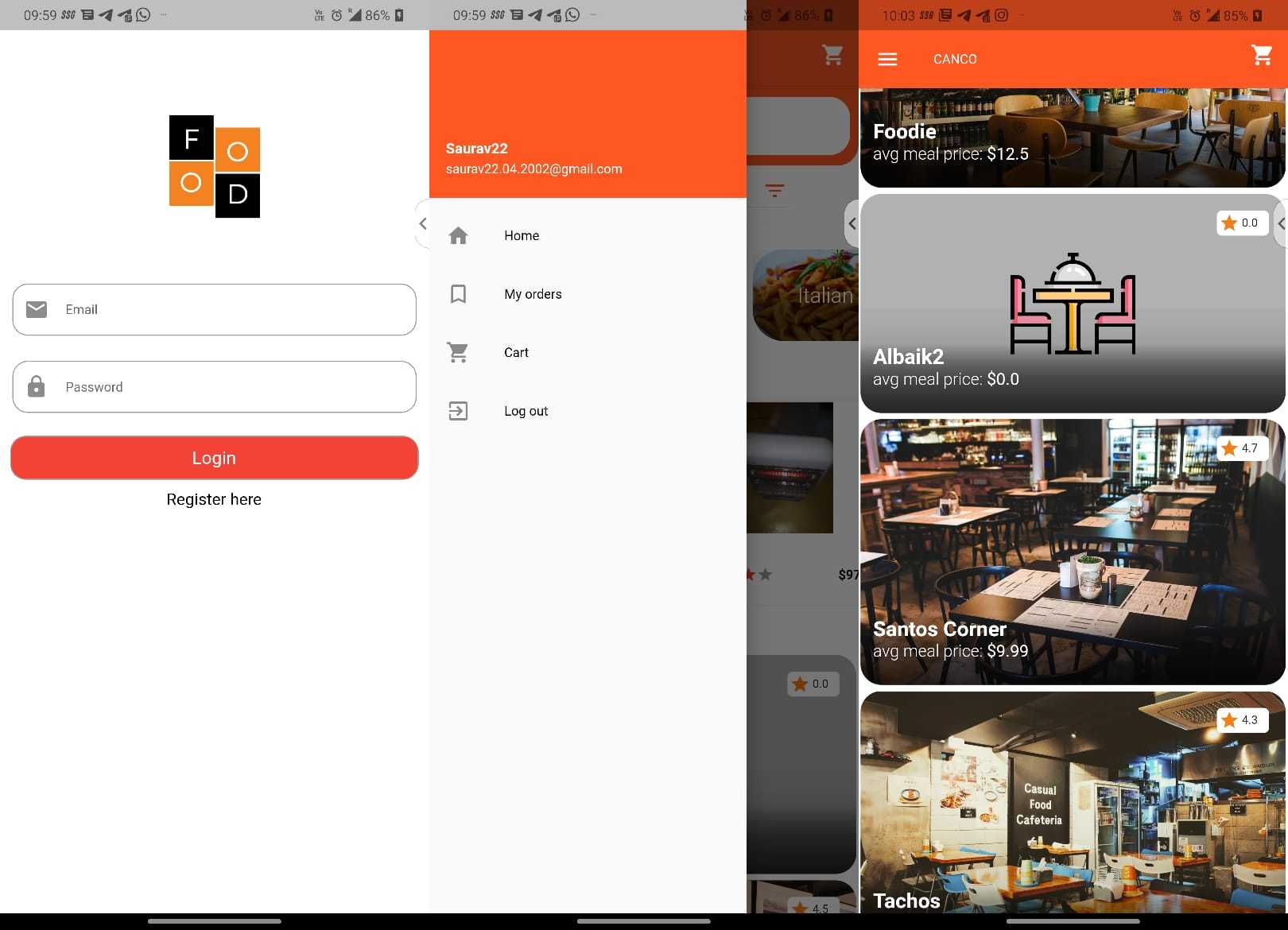Click the orange filter icon
Screen dimensions: 1288x930
point(774,191)
